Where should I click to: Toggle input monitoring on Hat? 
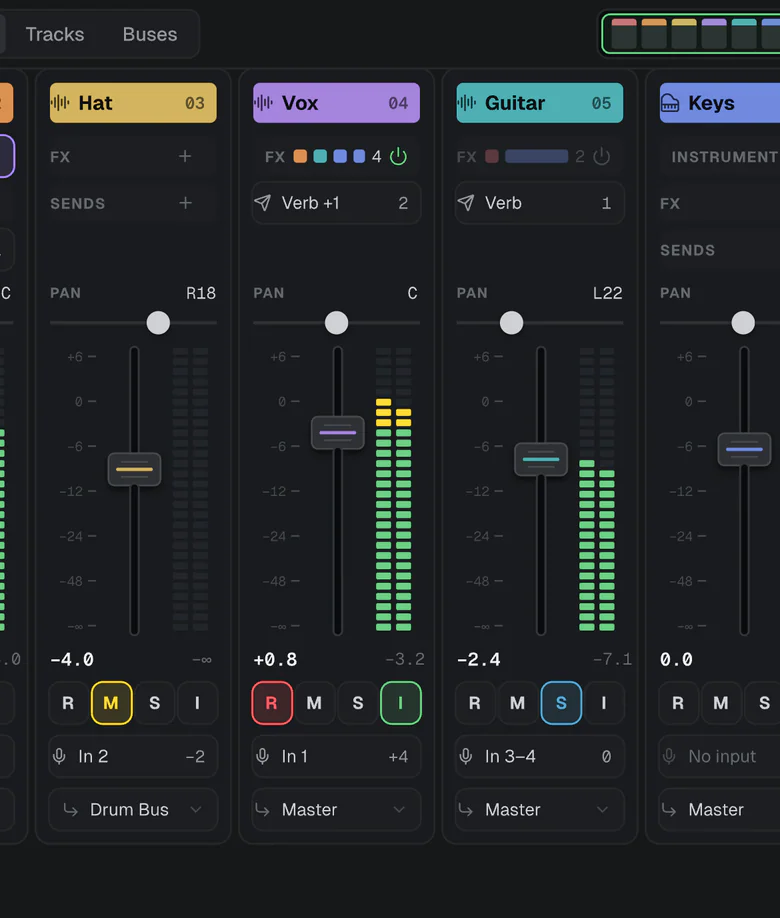(197, 703)
